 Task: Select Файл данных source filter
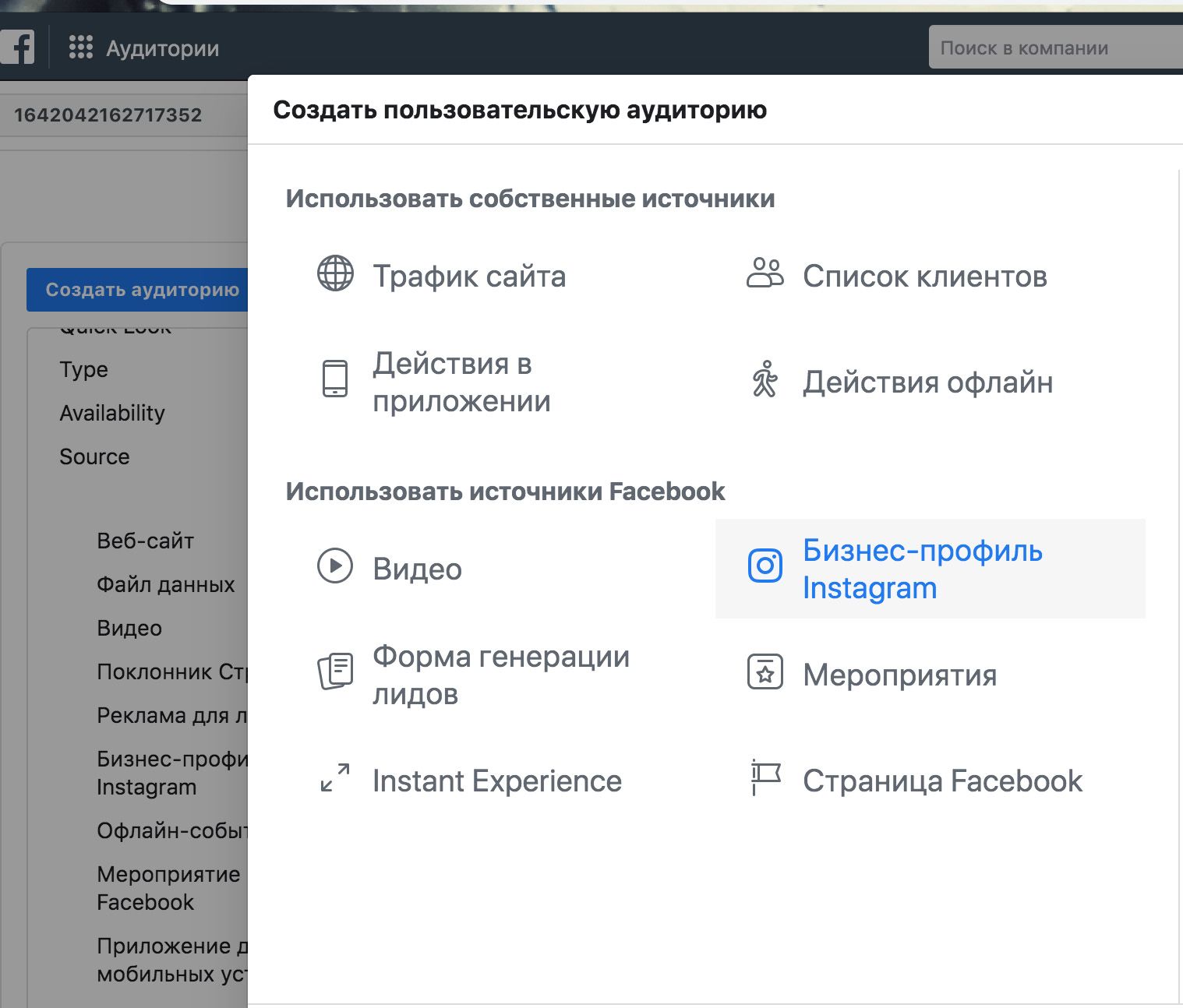pos(165,584)
